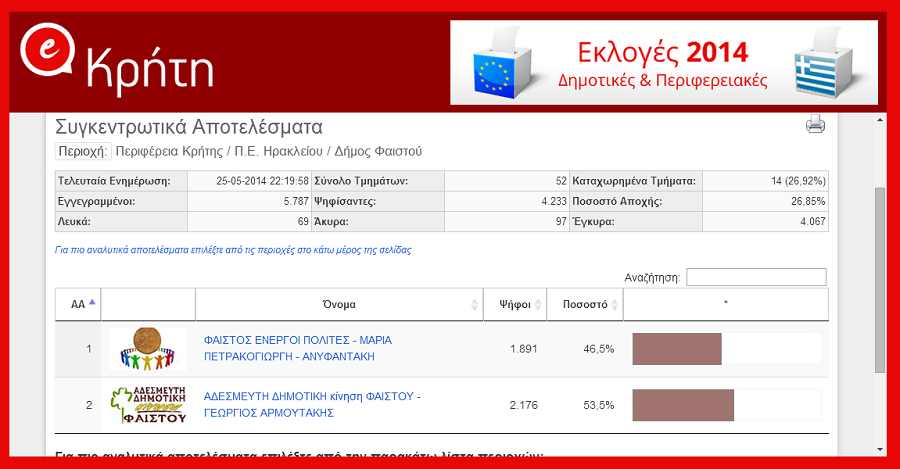Focus the Αναζήτηση search input field
The image size is (900, 469).
point(756,277)
